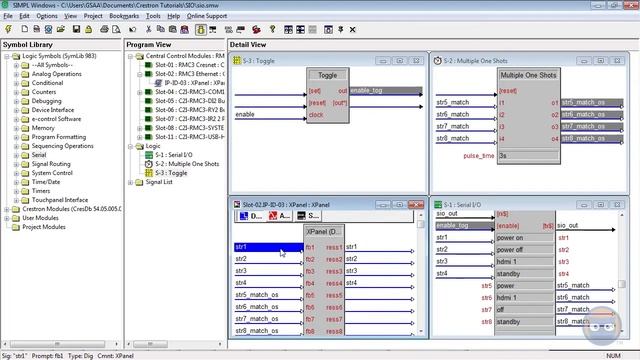
Task: Click the XPanel window vertical scrollbar
Action: (421, 273)
